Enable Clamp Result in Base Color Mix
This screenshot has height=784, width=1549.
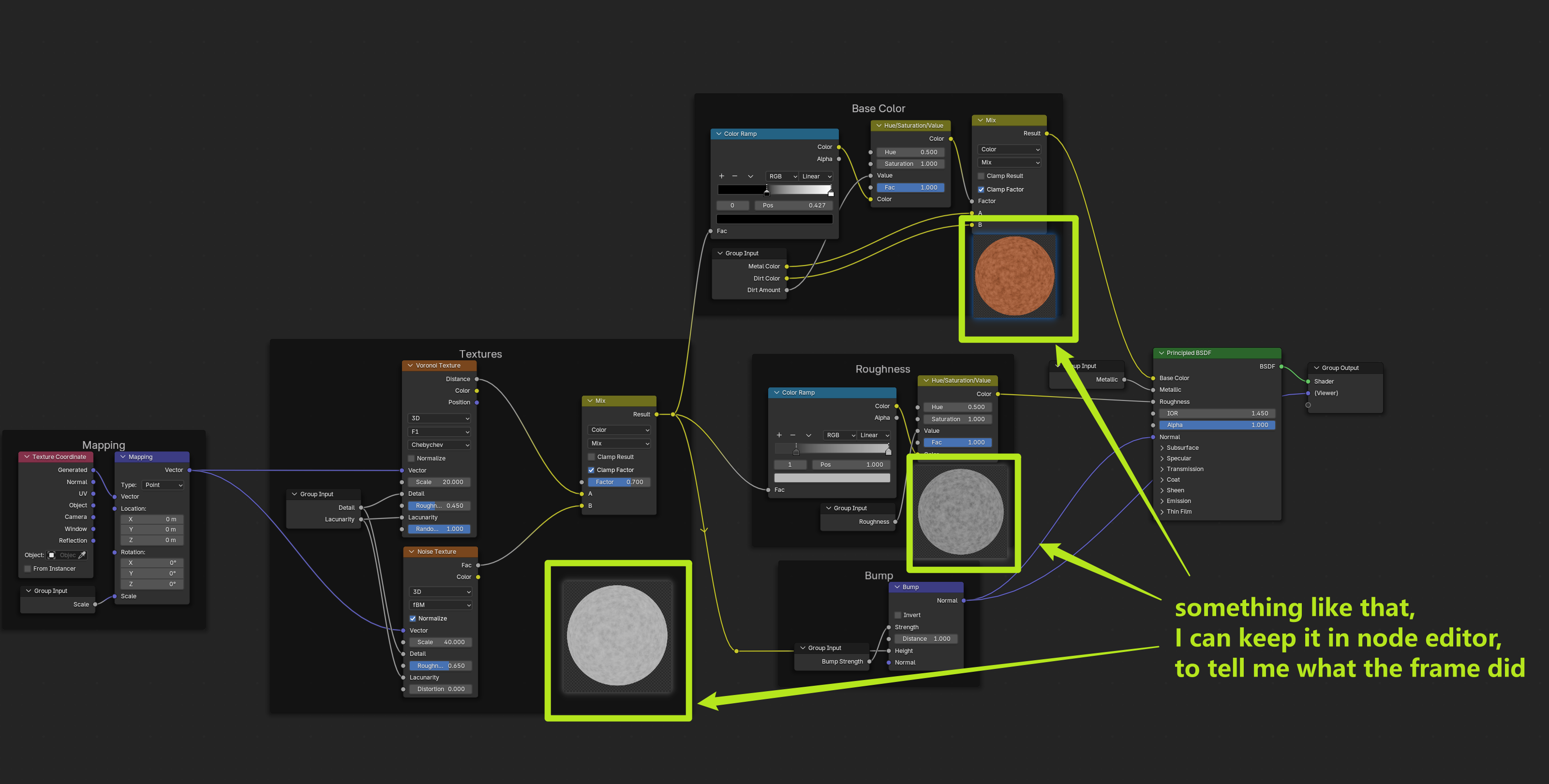tap(981, 176)
